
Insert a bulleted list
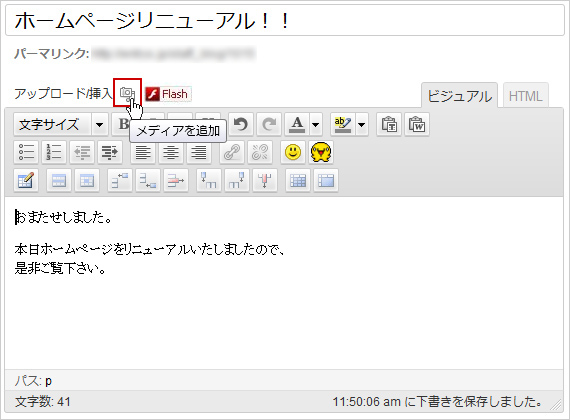(x=26, y=152)
